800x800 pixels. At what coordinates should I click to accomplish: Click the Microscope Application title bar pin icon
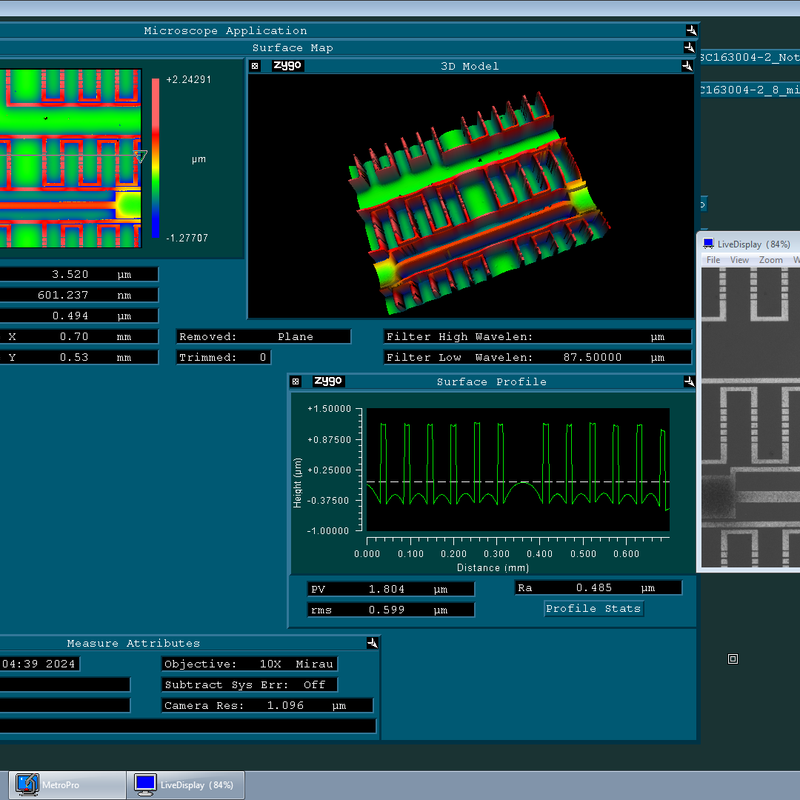click(690, 30)
